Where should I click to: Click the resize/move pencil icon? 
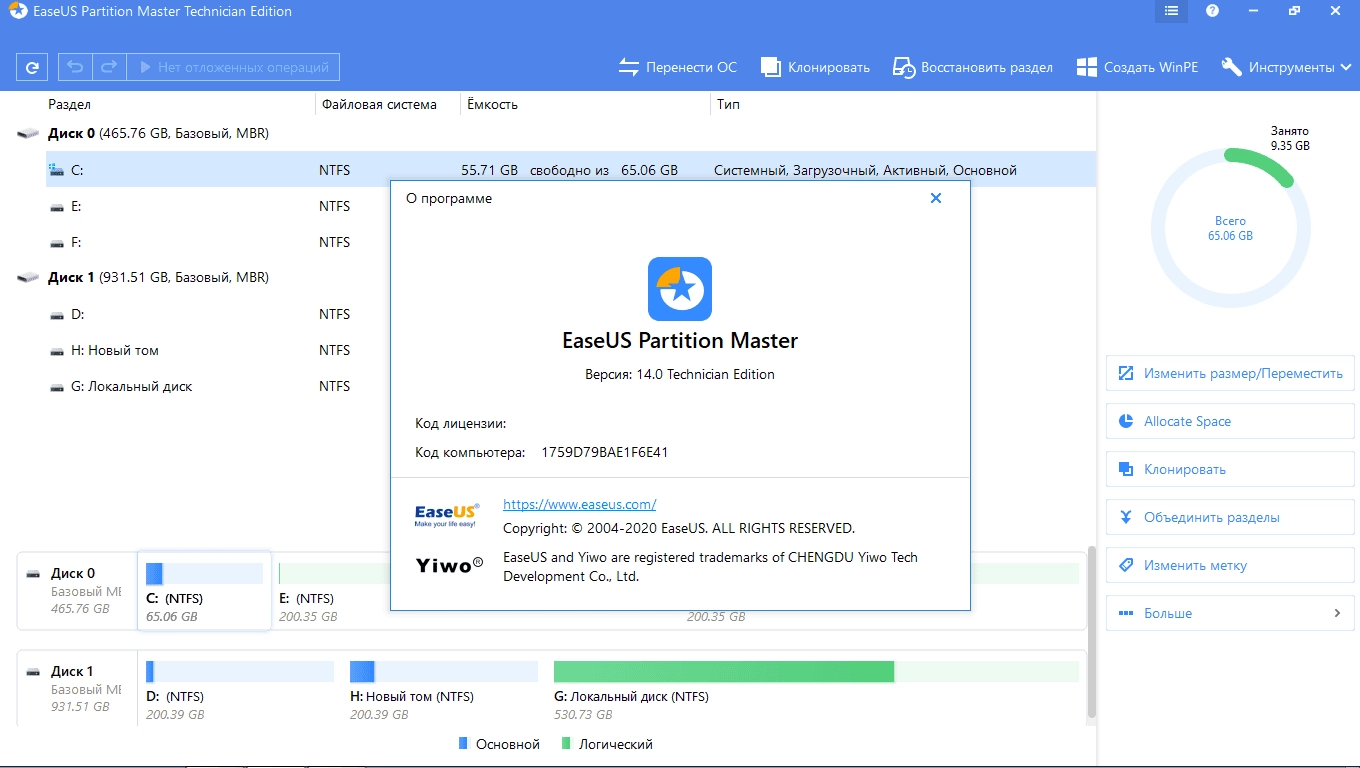point(1125,373)
